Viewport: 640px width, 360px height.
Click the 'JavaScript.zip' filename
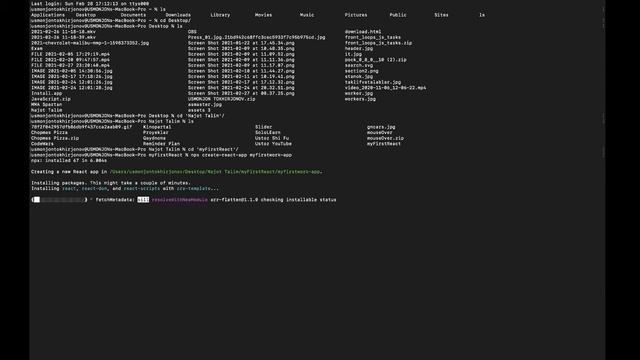[51, 99]
